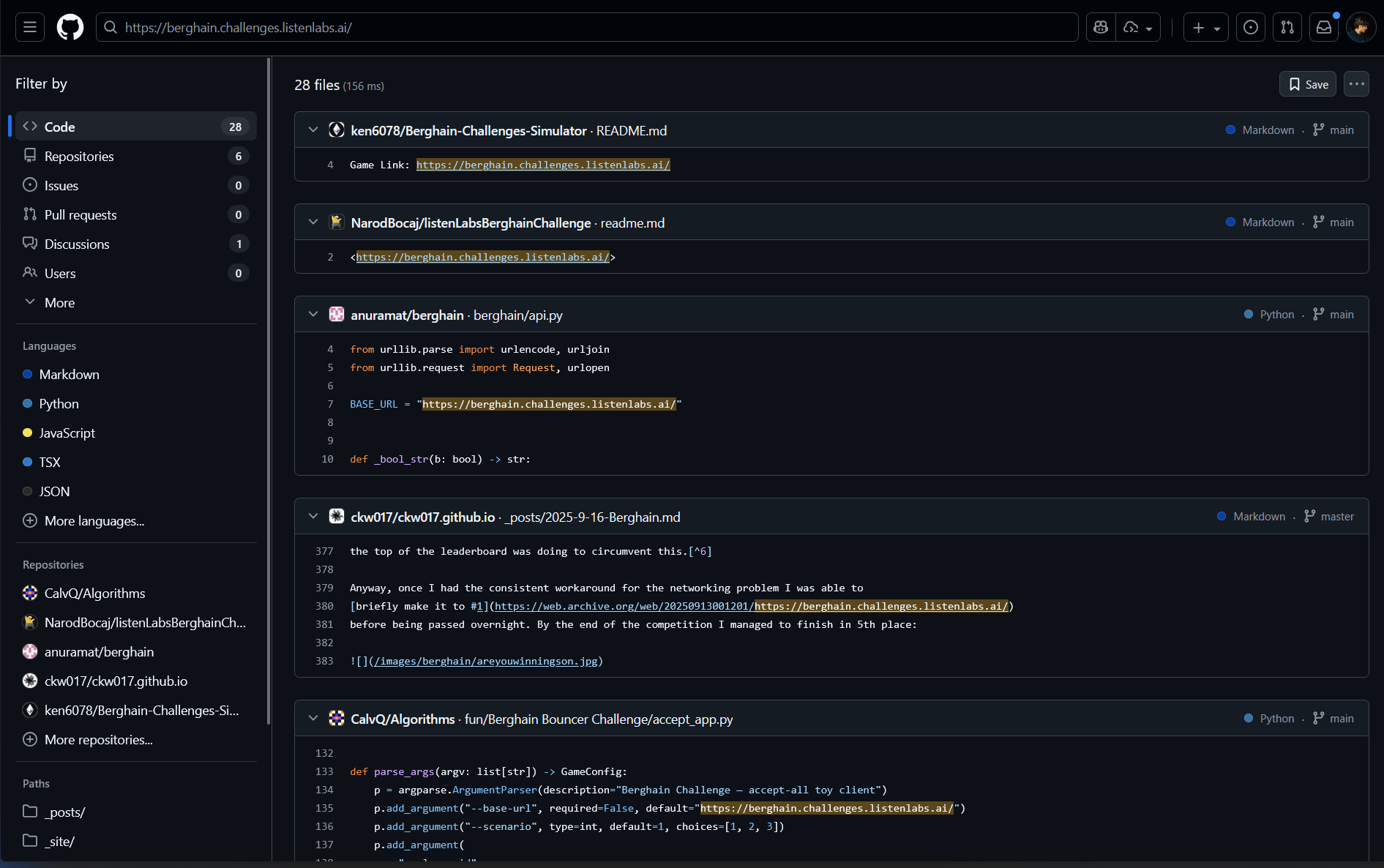Open ckw017/ckw017.github.io repository link in results
Viewport: 1384px width, 868px height.
coord(422,517)
